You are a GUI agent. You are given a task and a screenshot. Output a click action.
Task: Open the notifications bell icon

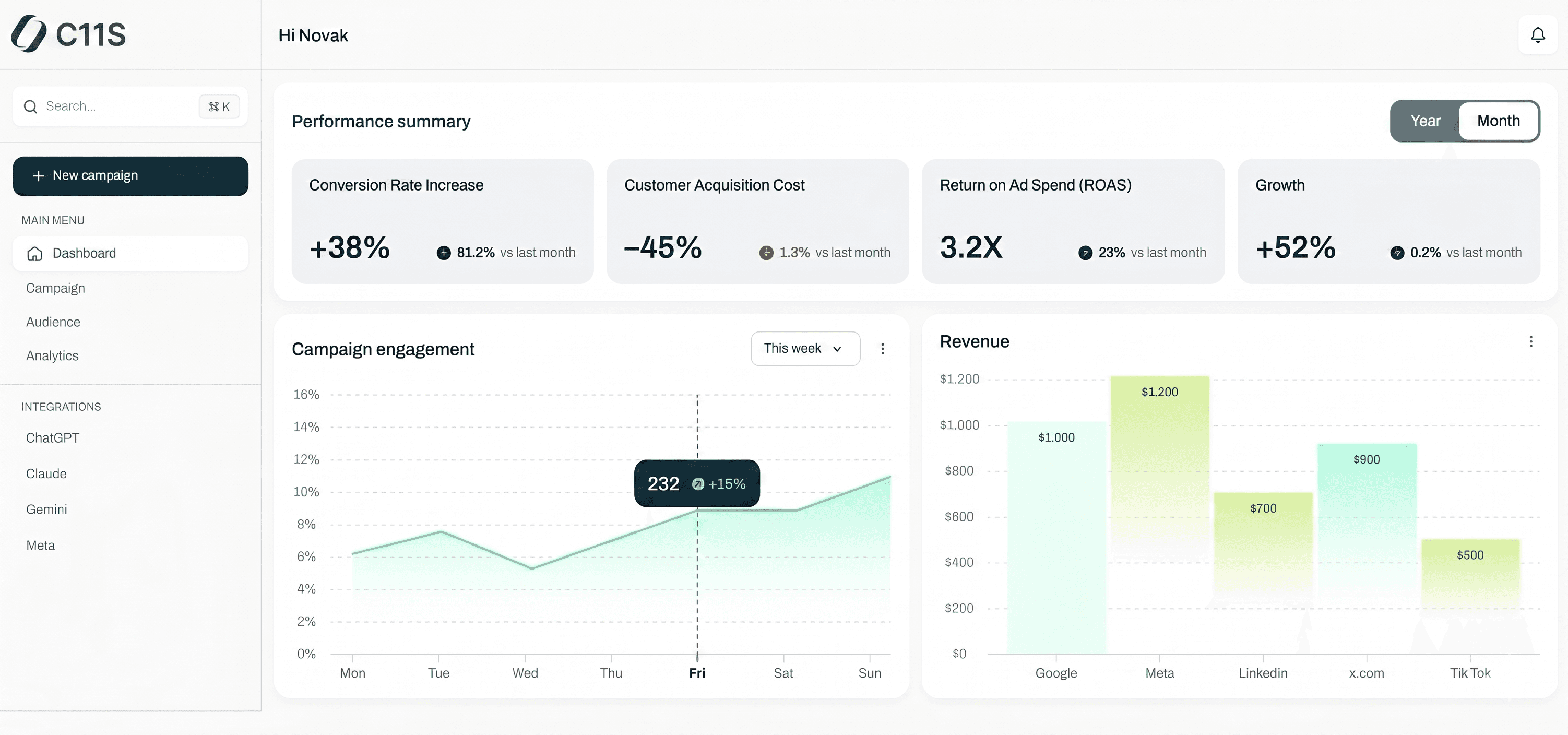tap(1538, 35)
